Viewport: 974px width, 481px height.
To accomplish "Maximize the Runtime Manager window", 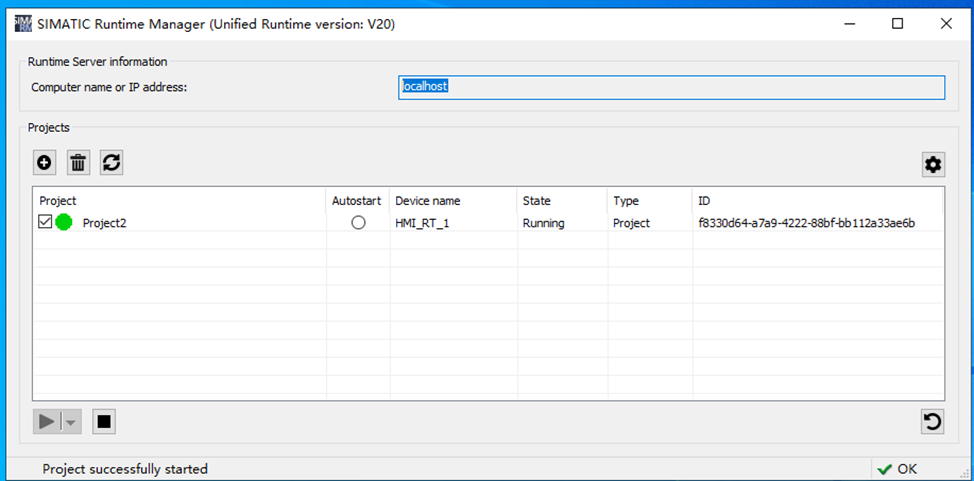I will pos(897,24).
